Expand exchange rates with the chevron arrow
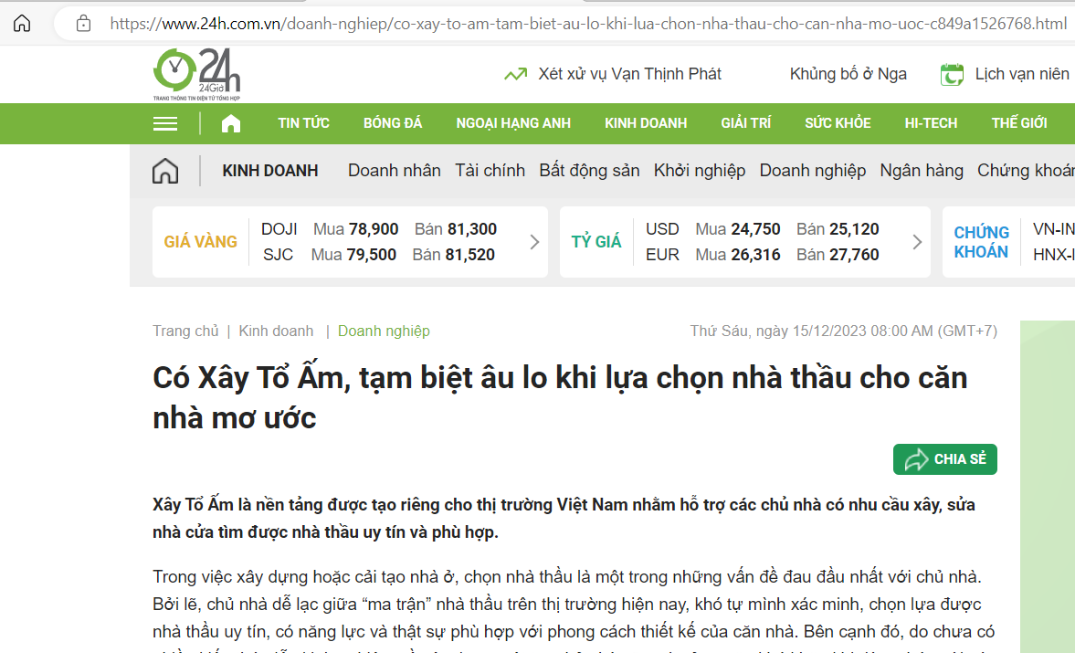This screenshot has width=1075, height=653. click(917, 242)
